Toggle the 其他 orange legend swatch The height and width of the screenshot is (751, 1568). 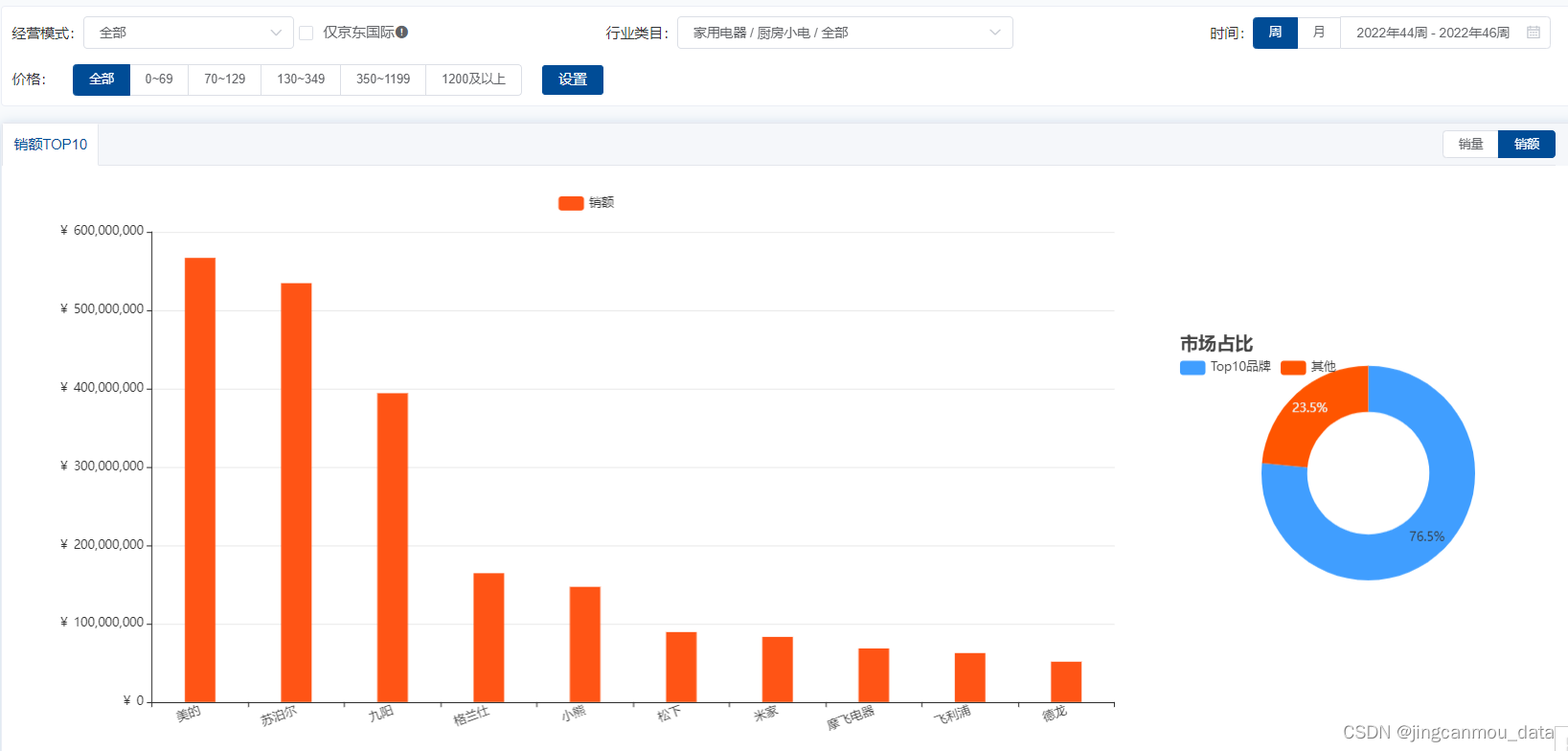click(x=1293, y=367)
